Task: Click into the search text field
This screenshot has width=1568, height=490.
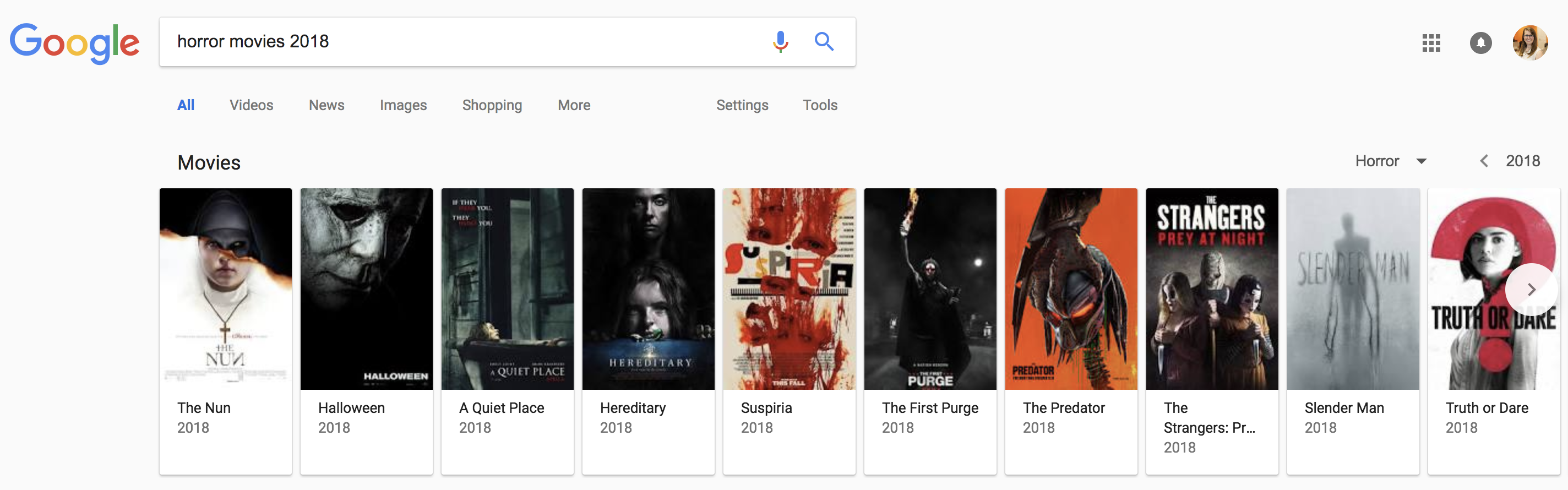Action: pyautogui.click(x=462, y=41)
